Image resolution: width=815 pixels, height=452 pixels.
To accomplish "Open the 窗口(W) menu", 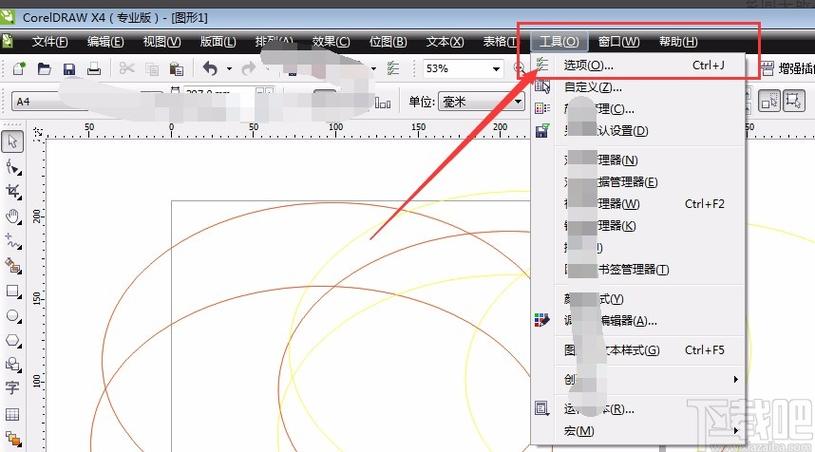I will 619,42.
